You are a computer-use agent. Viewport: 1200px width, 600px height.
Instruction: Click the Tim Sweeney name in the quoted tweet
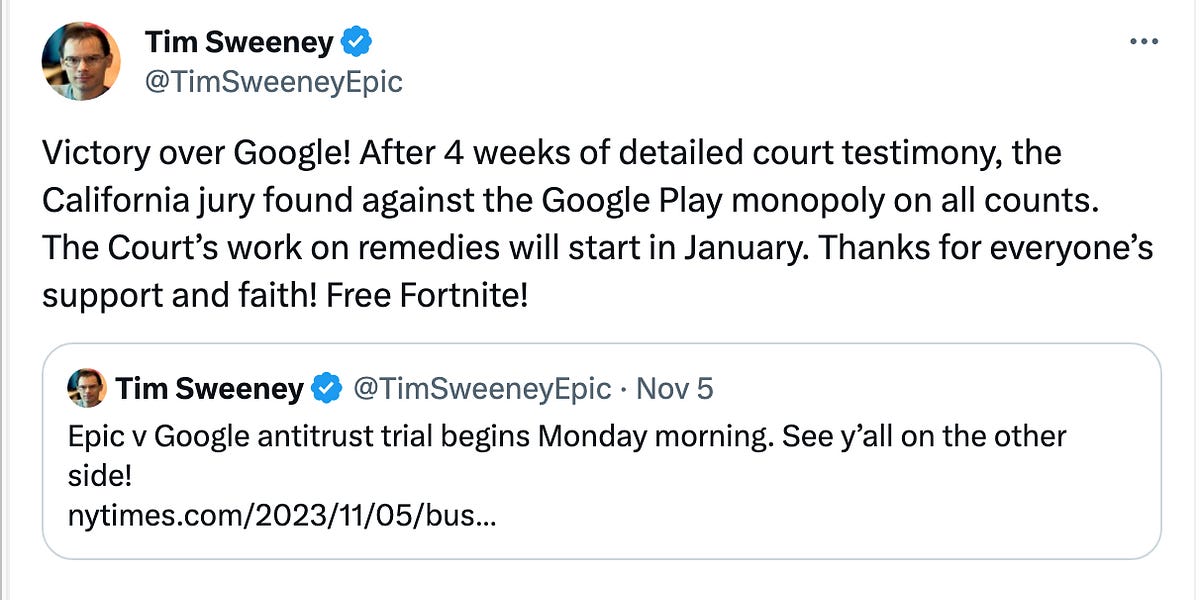209,388
